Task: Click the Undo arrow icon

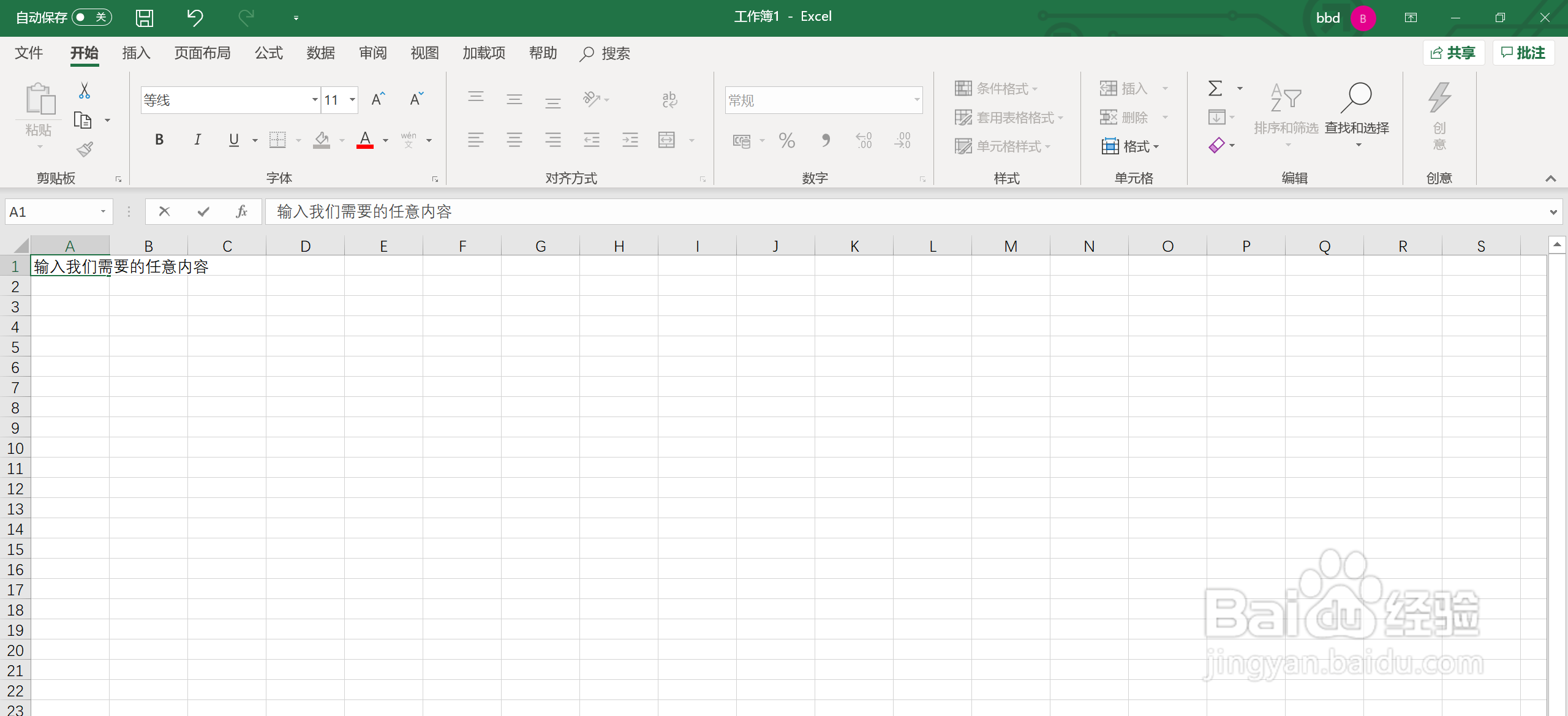Action: pyautogui.click(x=195, y=18)
